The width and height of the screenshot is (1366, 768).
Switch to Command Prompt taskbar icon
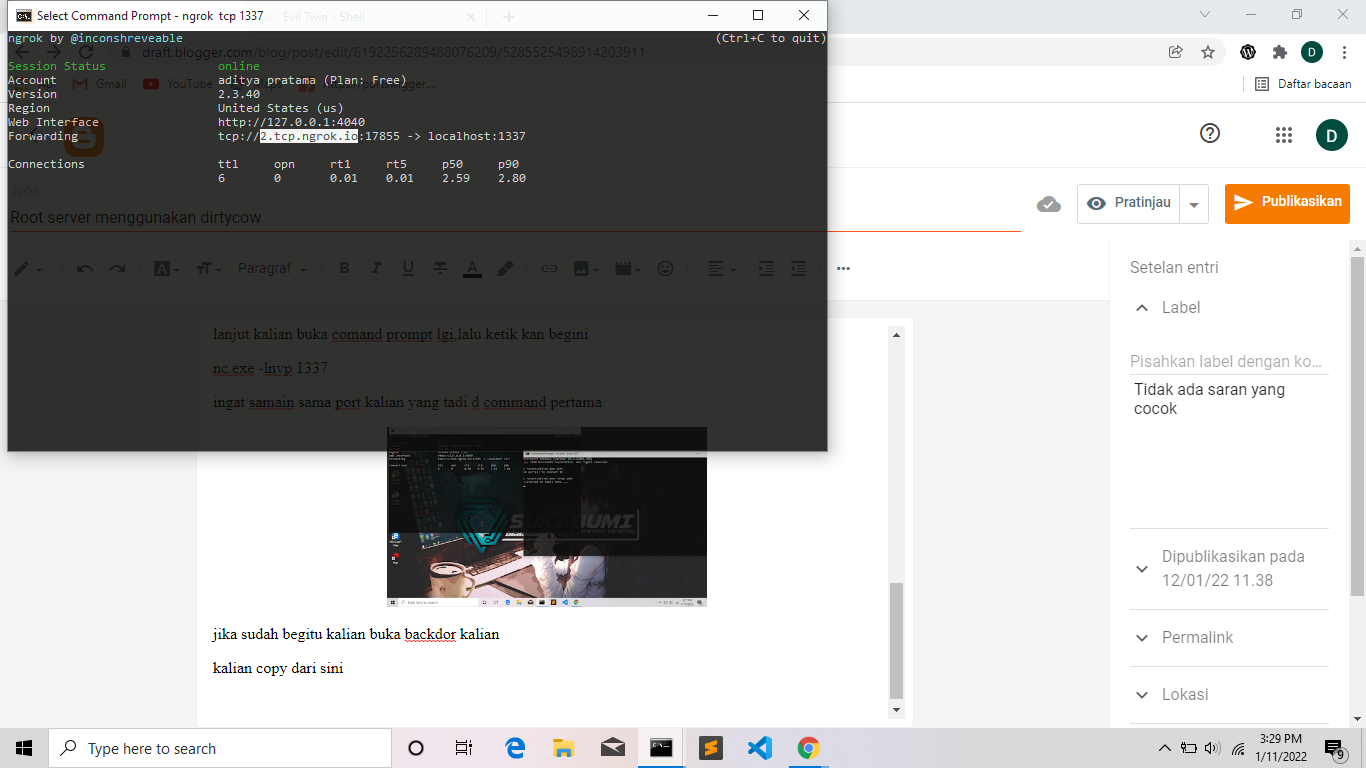coord(661,748)
